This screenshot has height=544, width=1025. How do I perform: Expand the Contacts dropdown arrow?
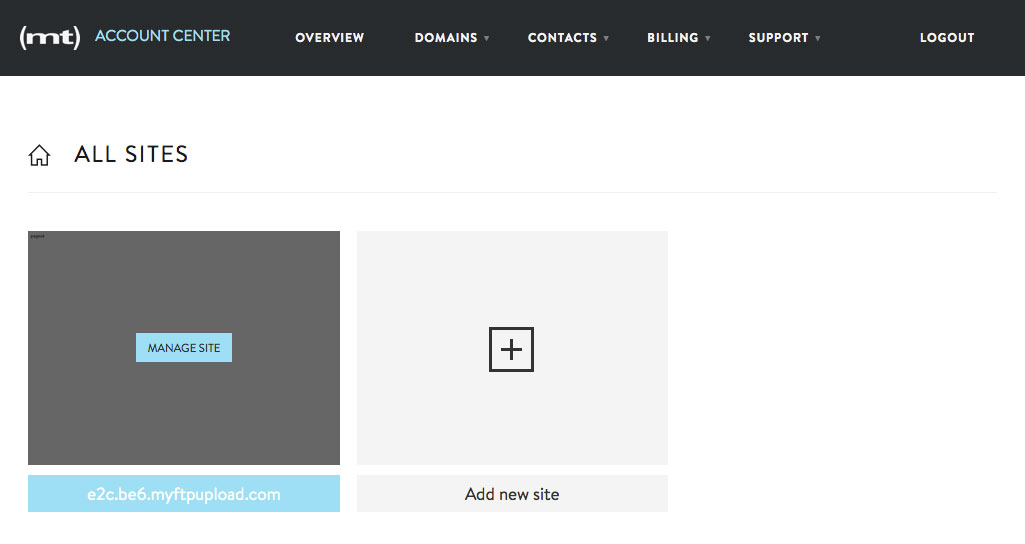(606, 39)
